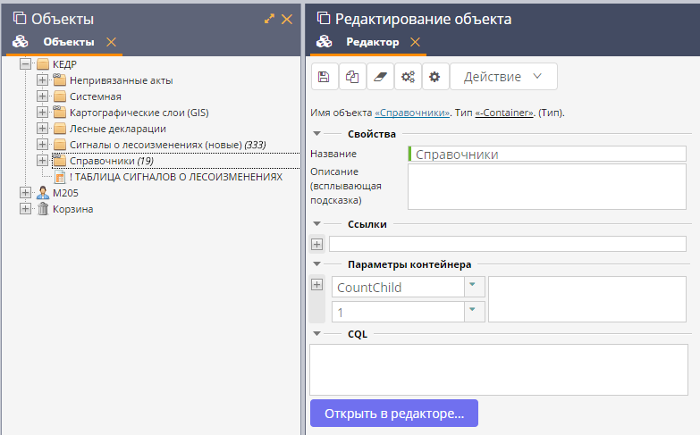Close the Редактор tab
This screenshot has width=700, height=435.
pos(415,42)
